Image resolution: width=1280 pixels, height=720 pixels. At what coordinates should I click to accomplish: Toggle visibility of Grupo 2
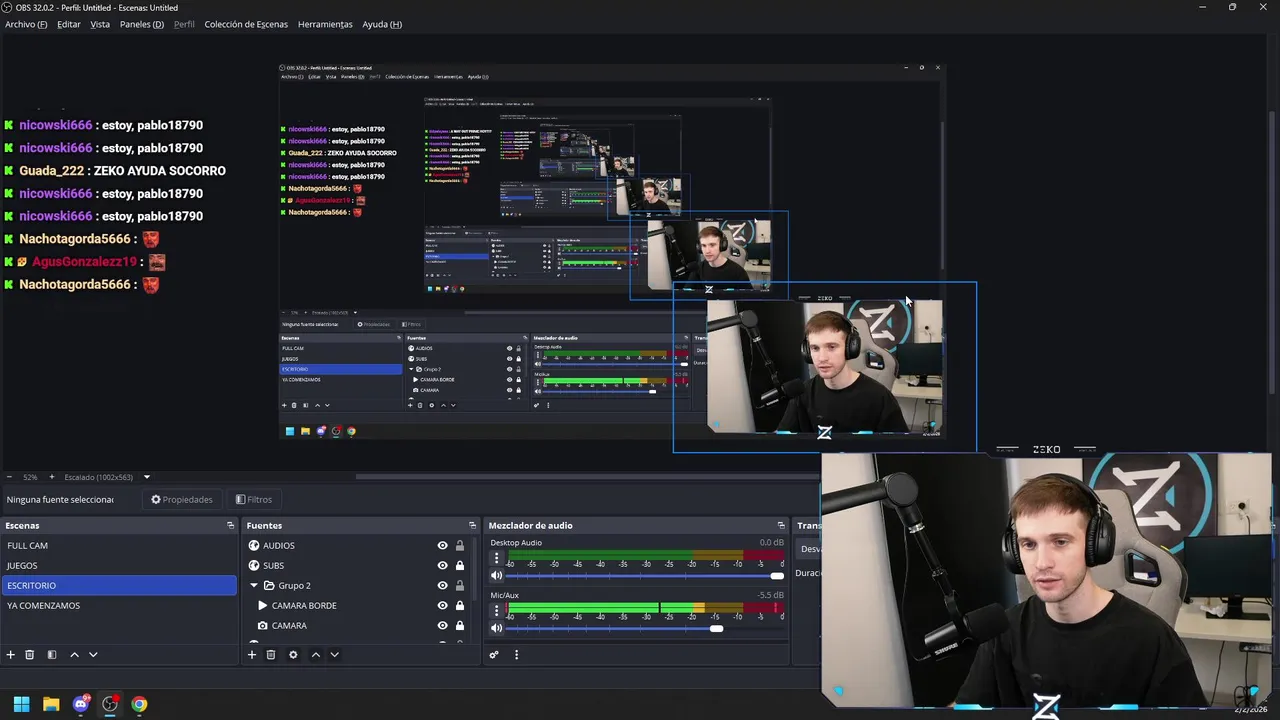442,586
